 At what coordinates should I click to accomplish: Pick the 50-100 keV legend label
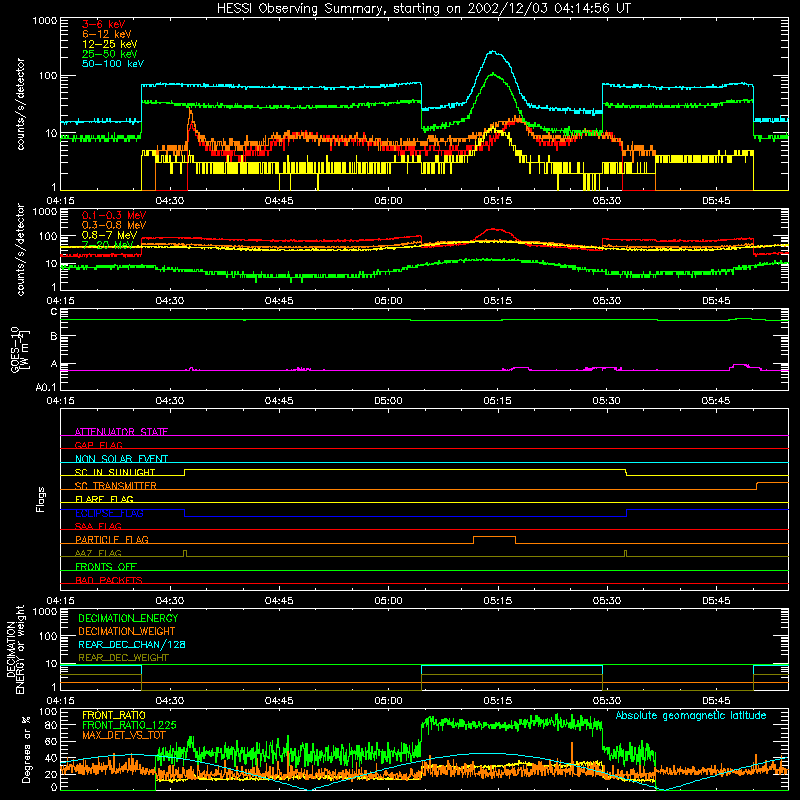(113, 64)
